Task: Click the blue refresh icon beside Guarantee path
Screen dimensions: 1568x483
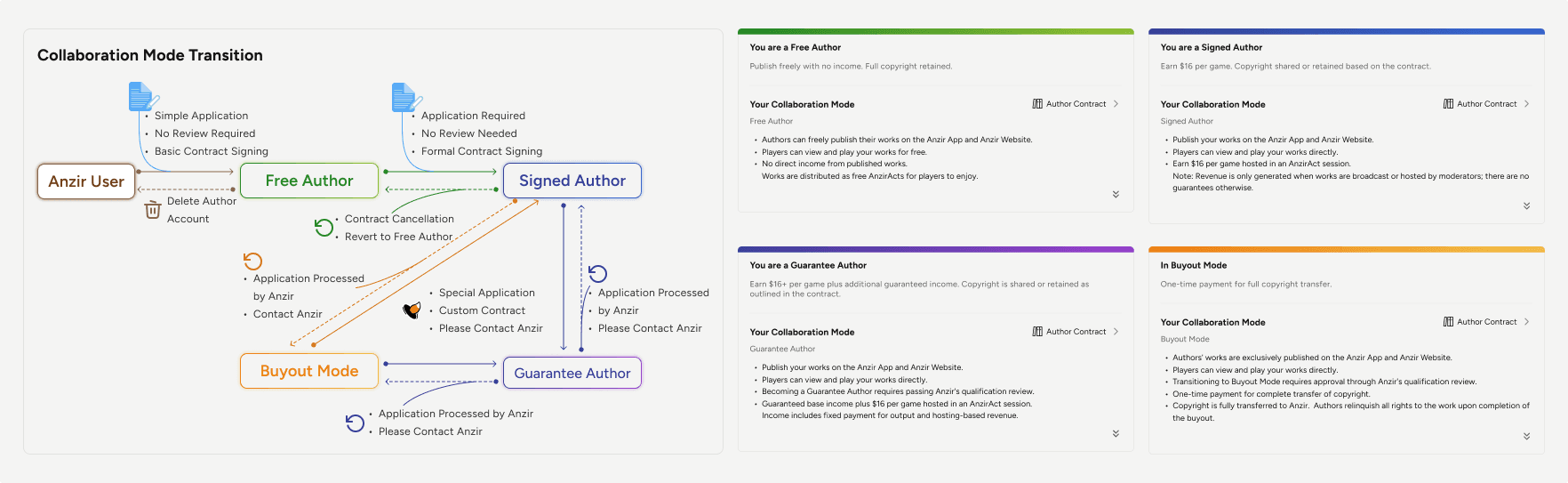Action: pyautogui.click(x=598, y=274)
